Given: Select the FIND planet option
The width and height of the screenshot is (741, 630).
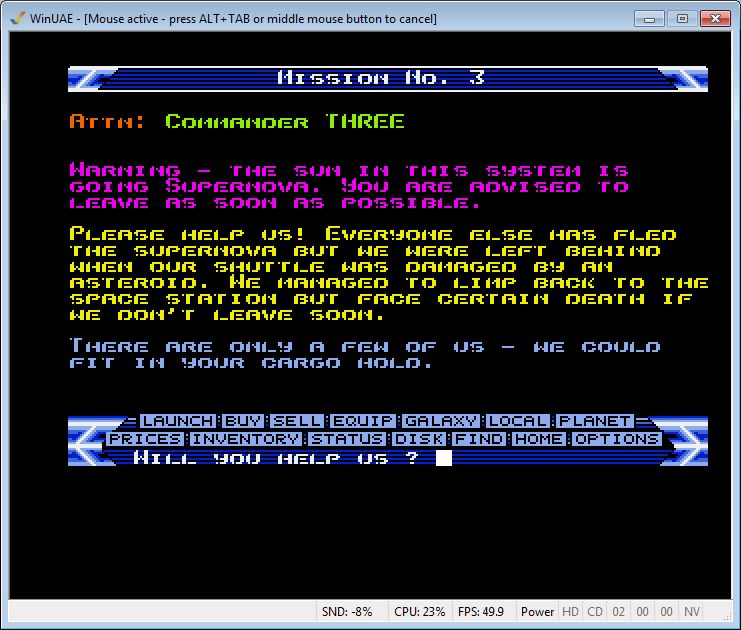Looking at the screenshot, I should (479, 439).
